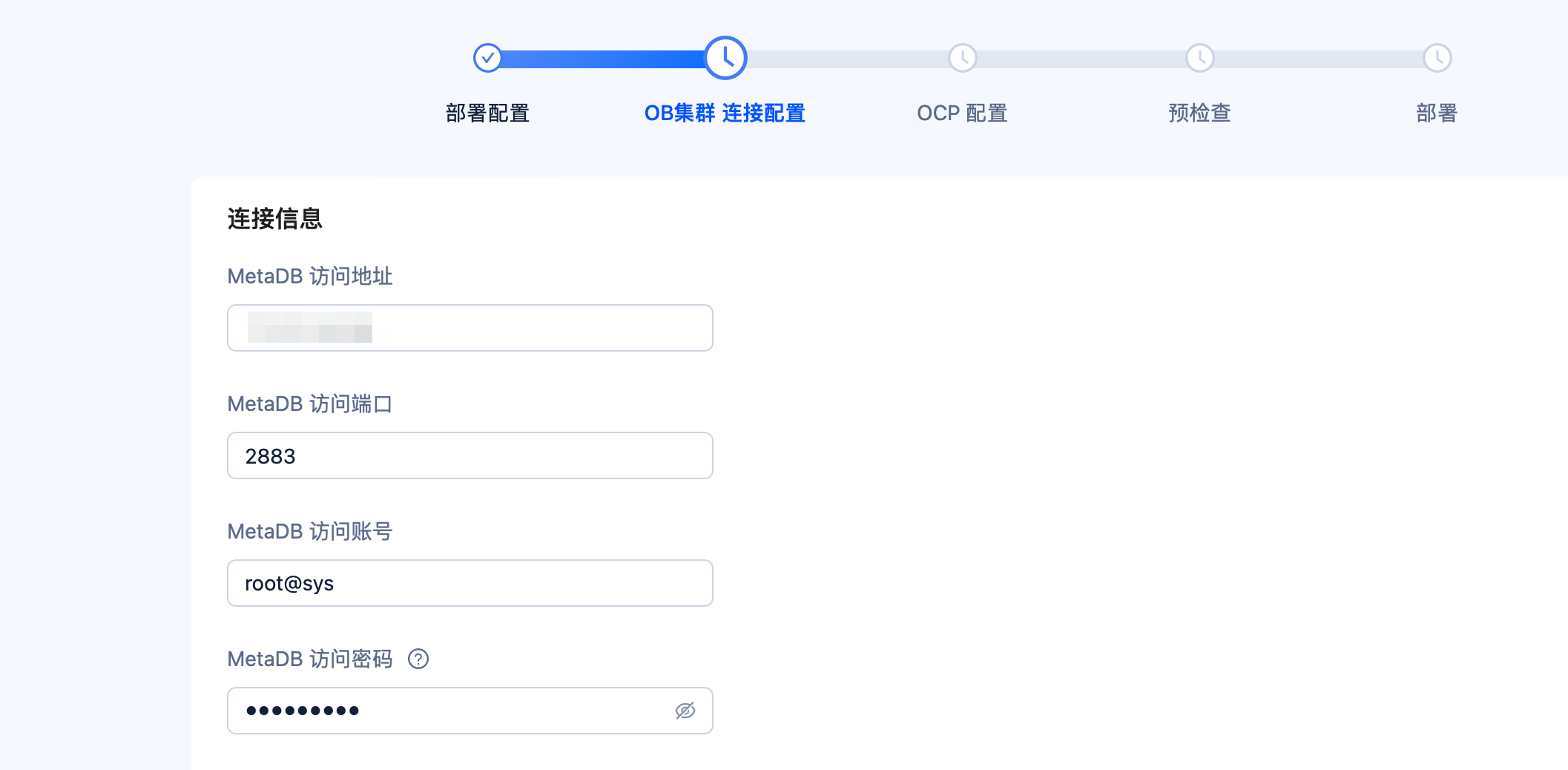Select the 预检查 step label
Screen dimensions: 1568x770
click(1199, 113)
